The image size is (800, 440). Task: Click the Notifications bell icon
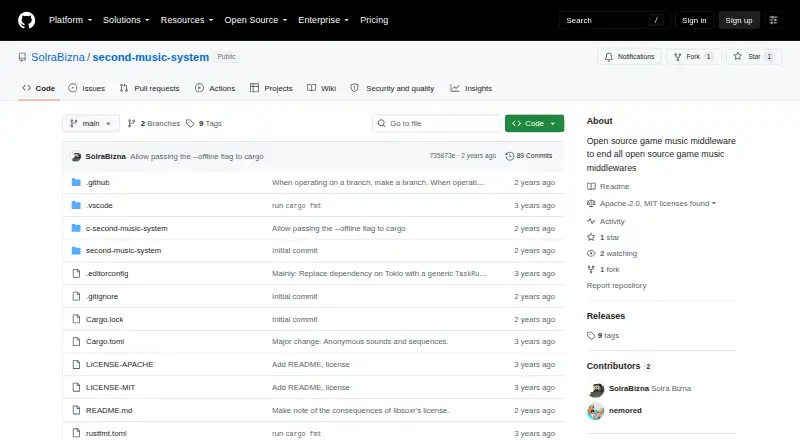click(x=609, y=57)
